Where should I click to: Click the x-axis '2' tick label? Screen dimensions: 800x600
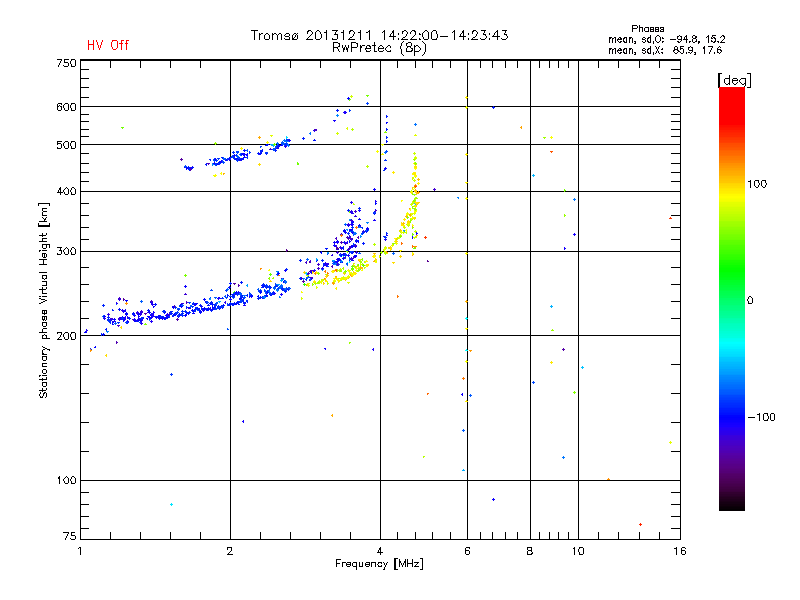230,551
